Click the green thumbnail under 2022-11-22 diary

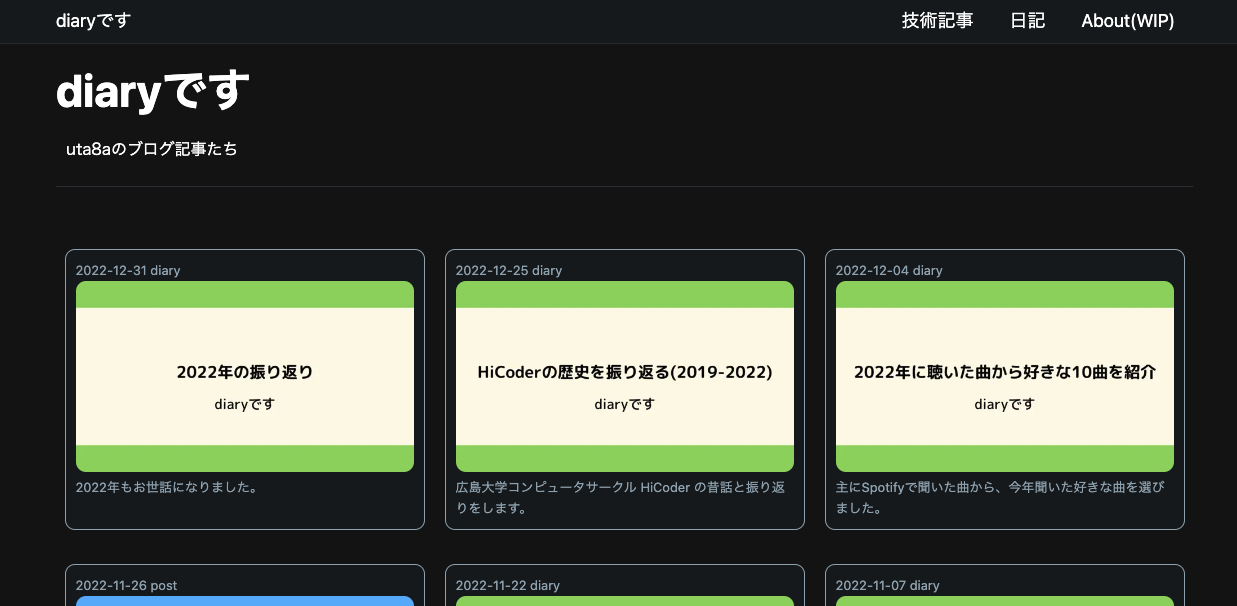(624, 602)
